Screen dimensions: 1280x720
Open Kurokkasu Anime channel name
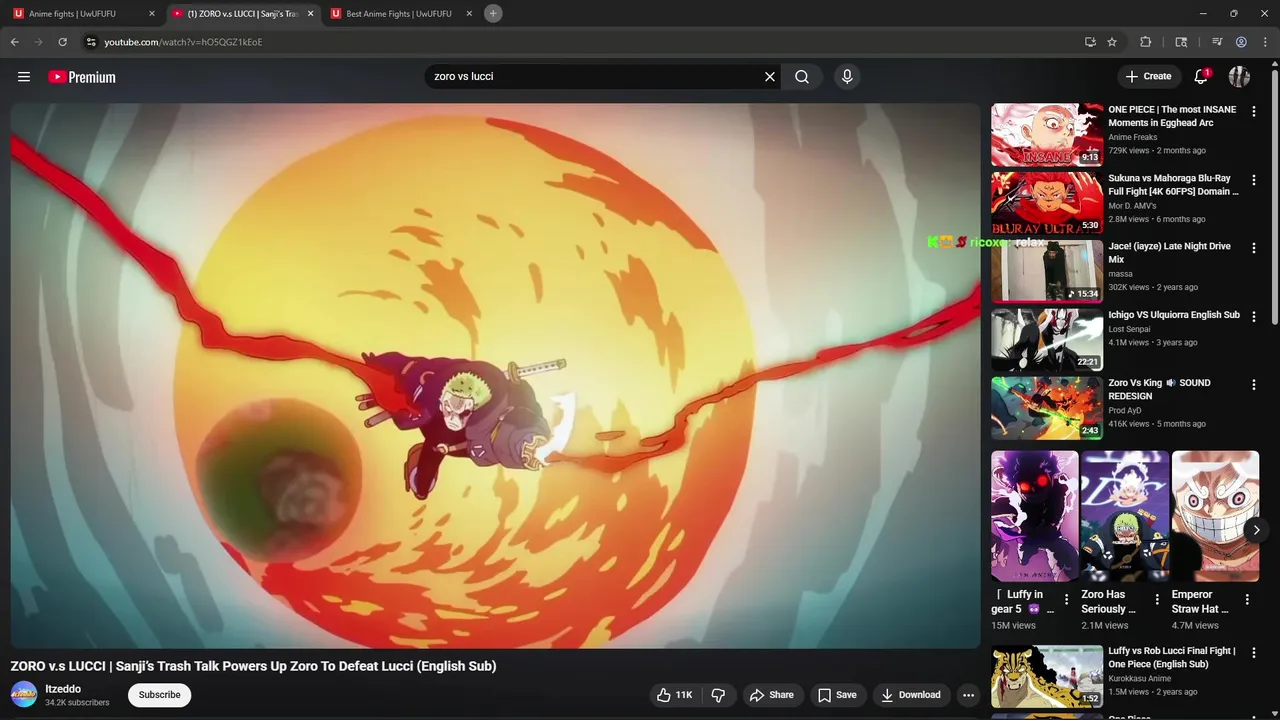tap(1139, 678)
